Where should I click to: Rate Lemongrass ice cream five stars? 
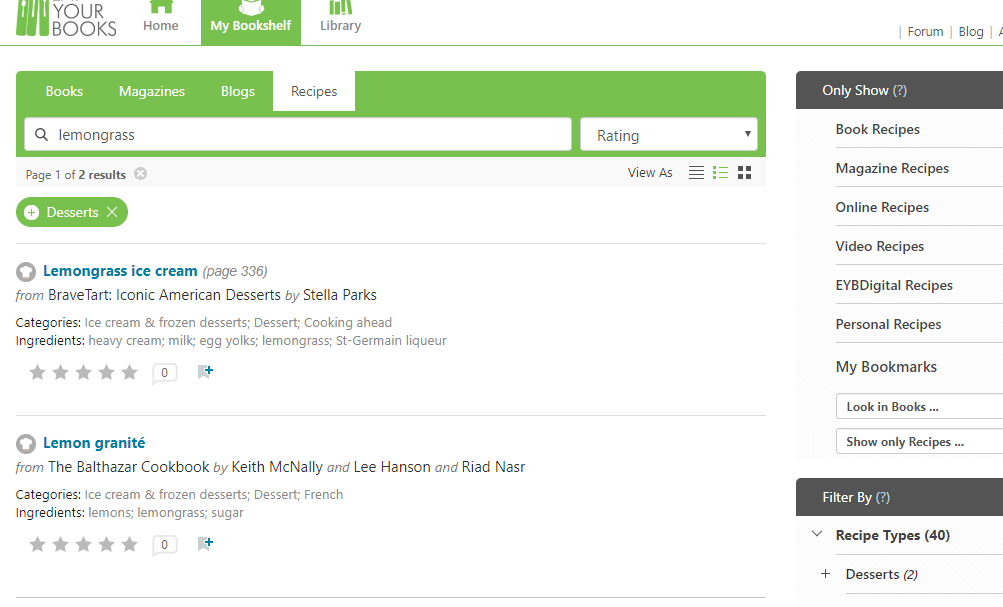(x=129, y=373)
